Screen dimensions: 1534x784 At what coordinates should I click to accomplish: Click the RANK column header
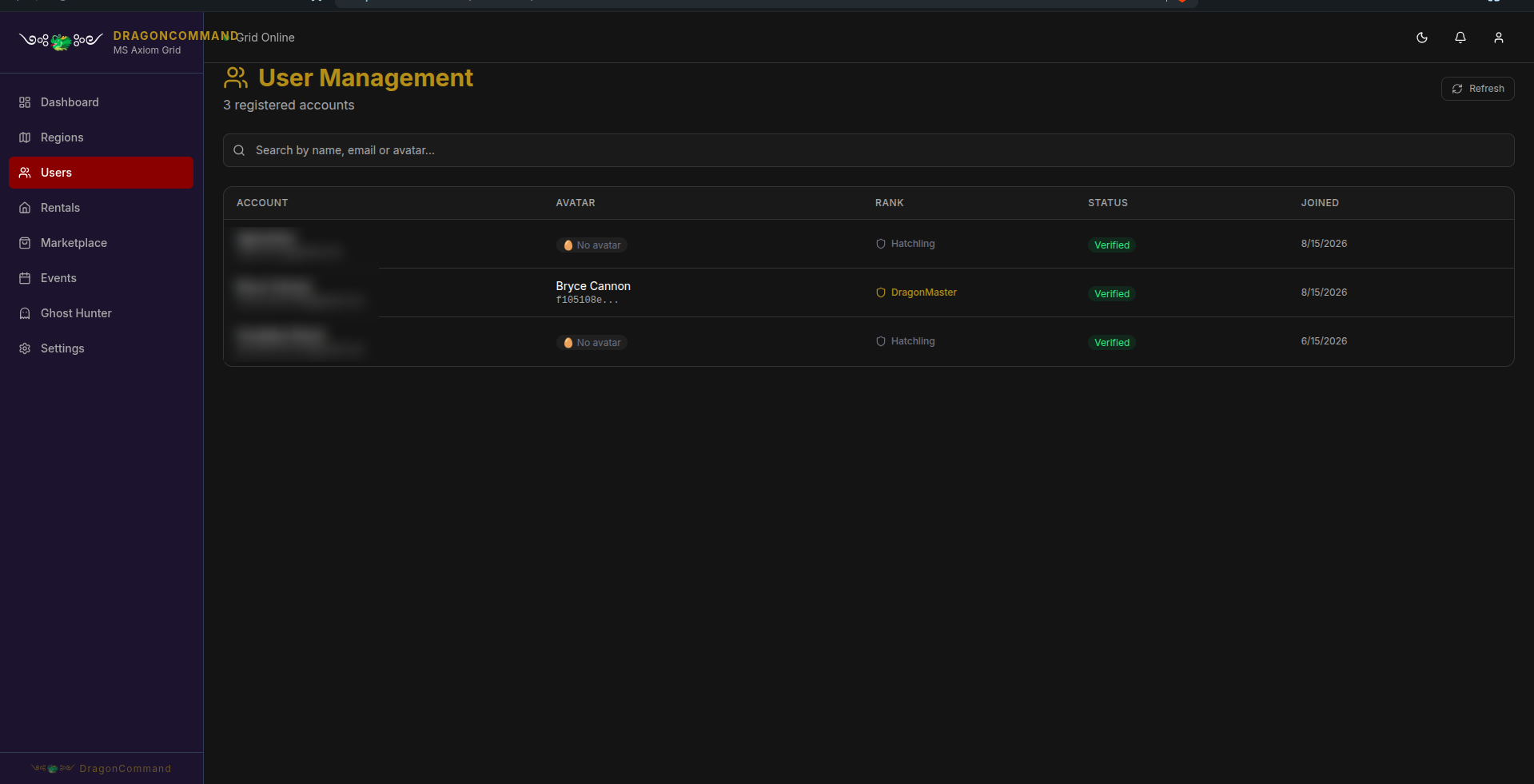[889, 203]
